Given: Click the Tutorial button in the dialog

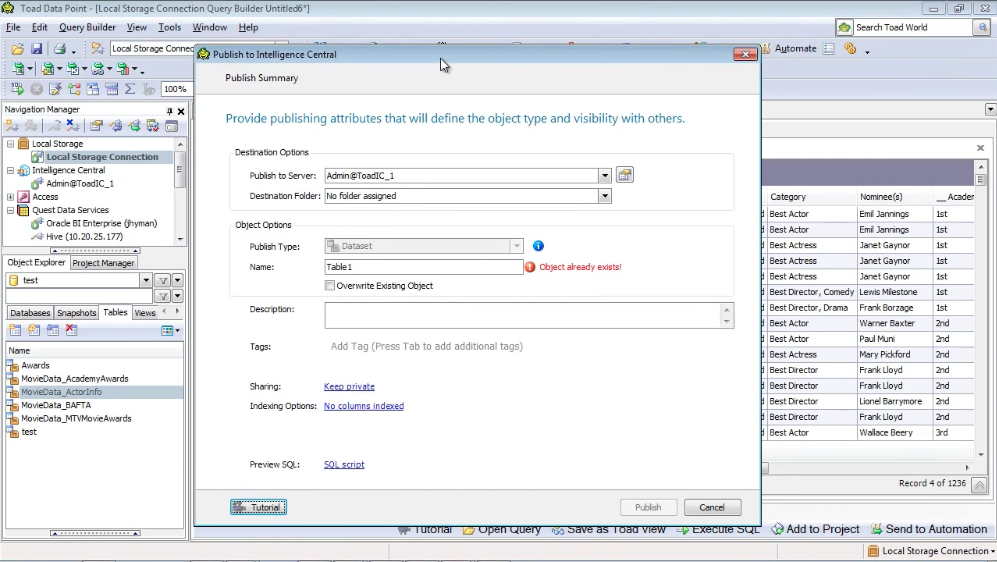Looking at the screenshot, I should click(x=258, y=507).
